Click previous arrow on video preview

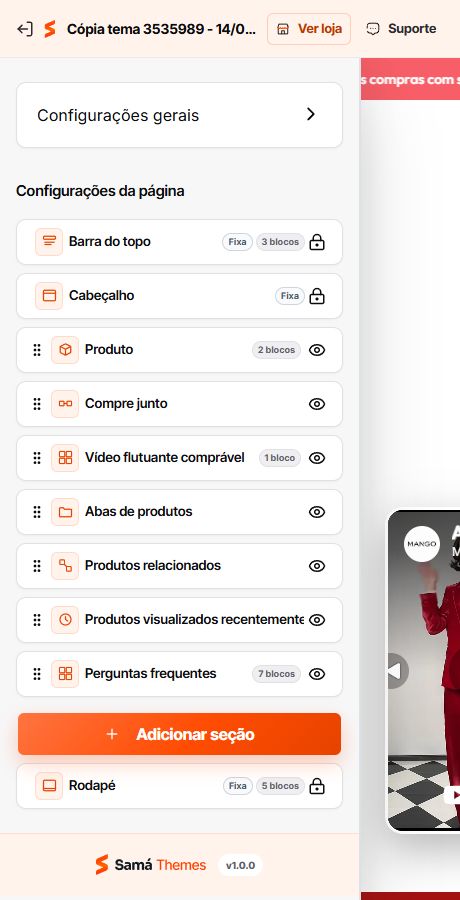tap(395, 670)
